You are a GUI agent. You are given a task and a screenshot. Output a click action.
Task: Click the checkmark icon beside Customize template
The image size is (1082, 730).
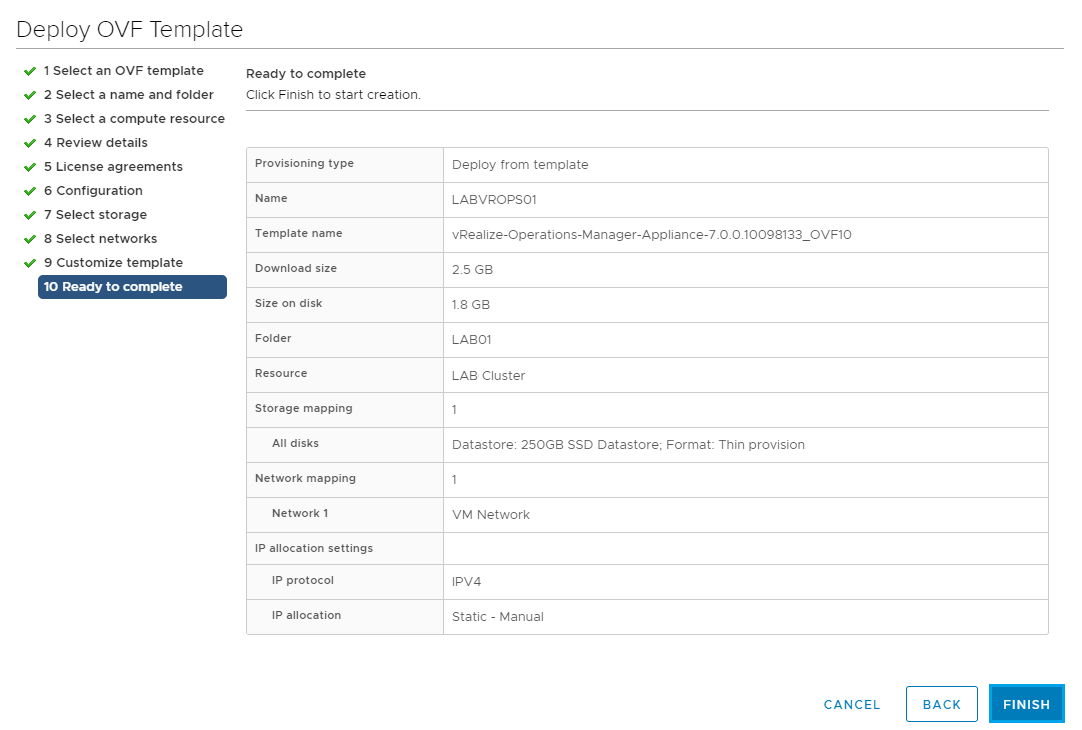tap(30, 264)
